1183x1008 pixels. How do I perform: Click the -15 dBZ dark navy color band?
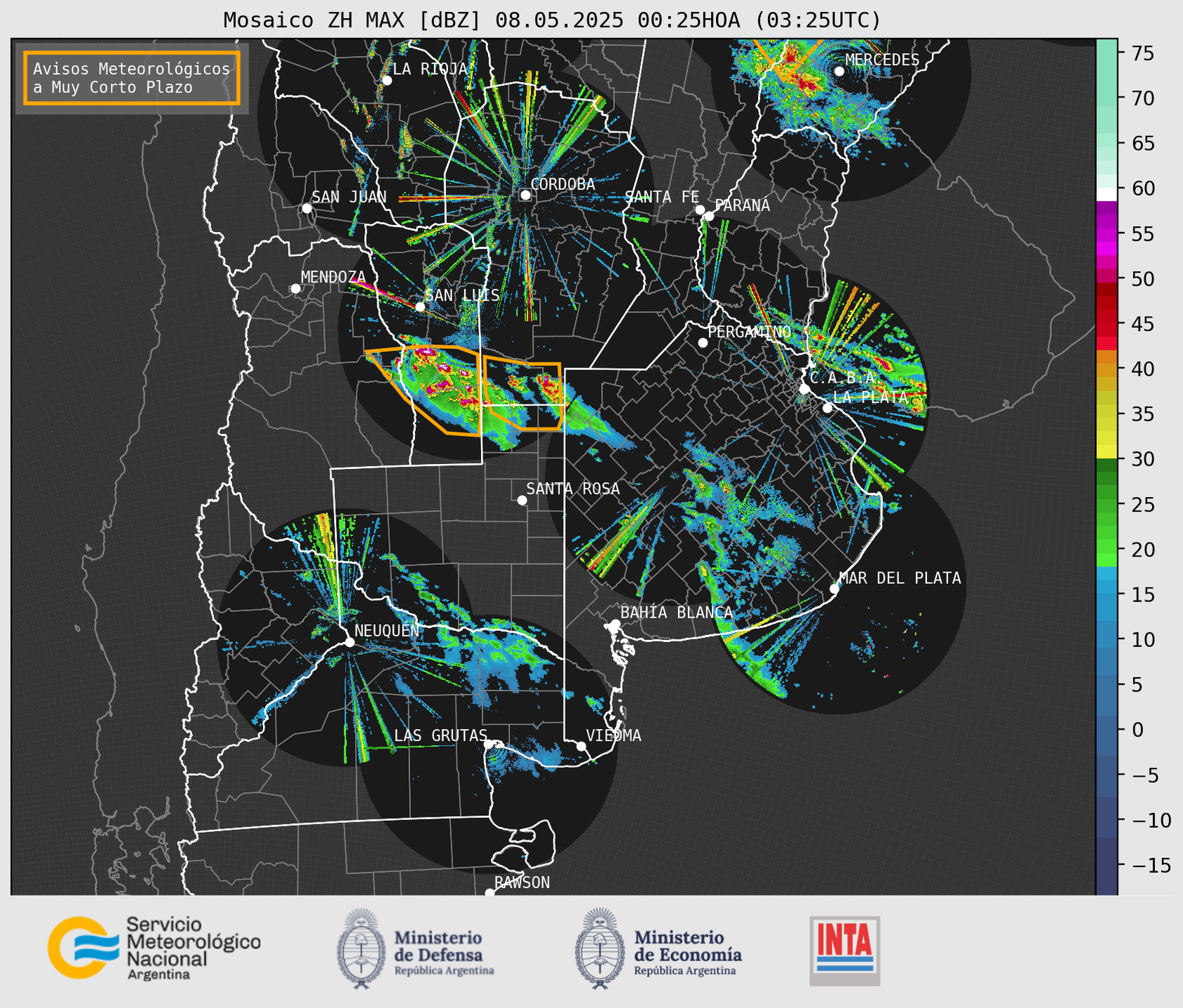(x=1107, y=865)
